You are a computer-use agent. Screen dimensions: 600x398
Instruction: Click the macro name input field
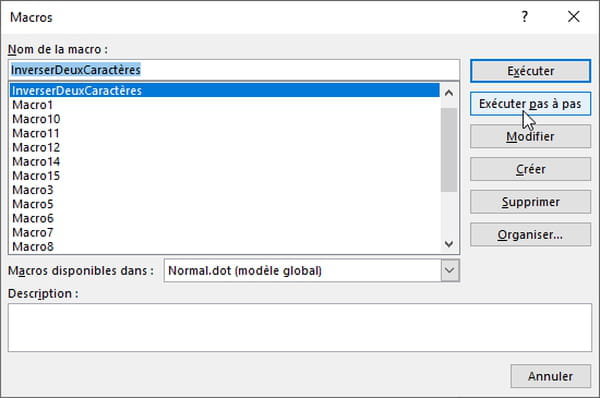234,70
